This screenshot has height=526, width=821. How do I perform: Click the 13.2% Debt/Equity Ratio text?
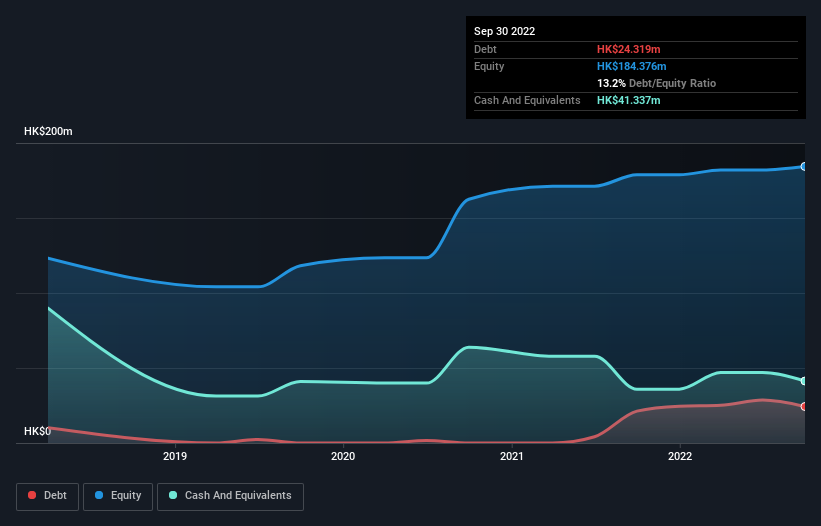pos(656,83)
